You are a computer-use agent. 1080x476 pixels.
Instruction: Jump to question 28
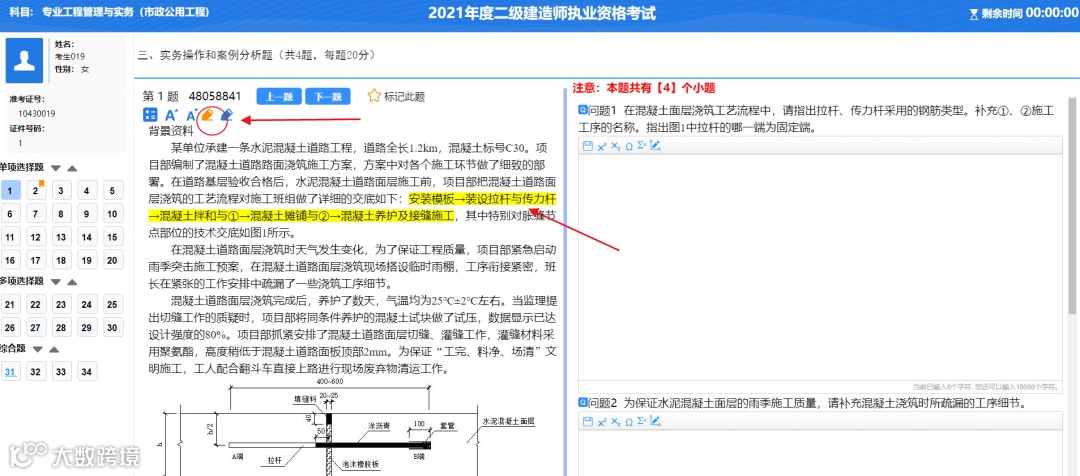click(x=61, y=328)
